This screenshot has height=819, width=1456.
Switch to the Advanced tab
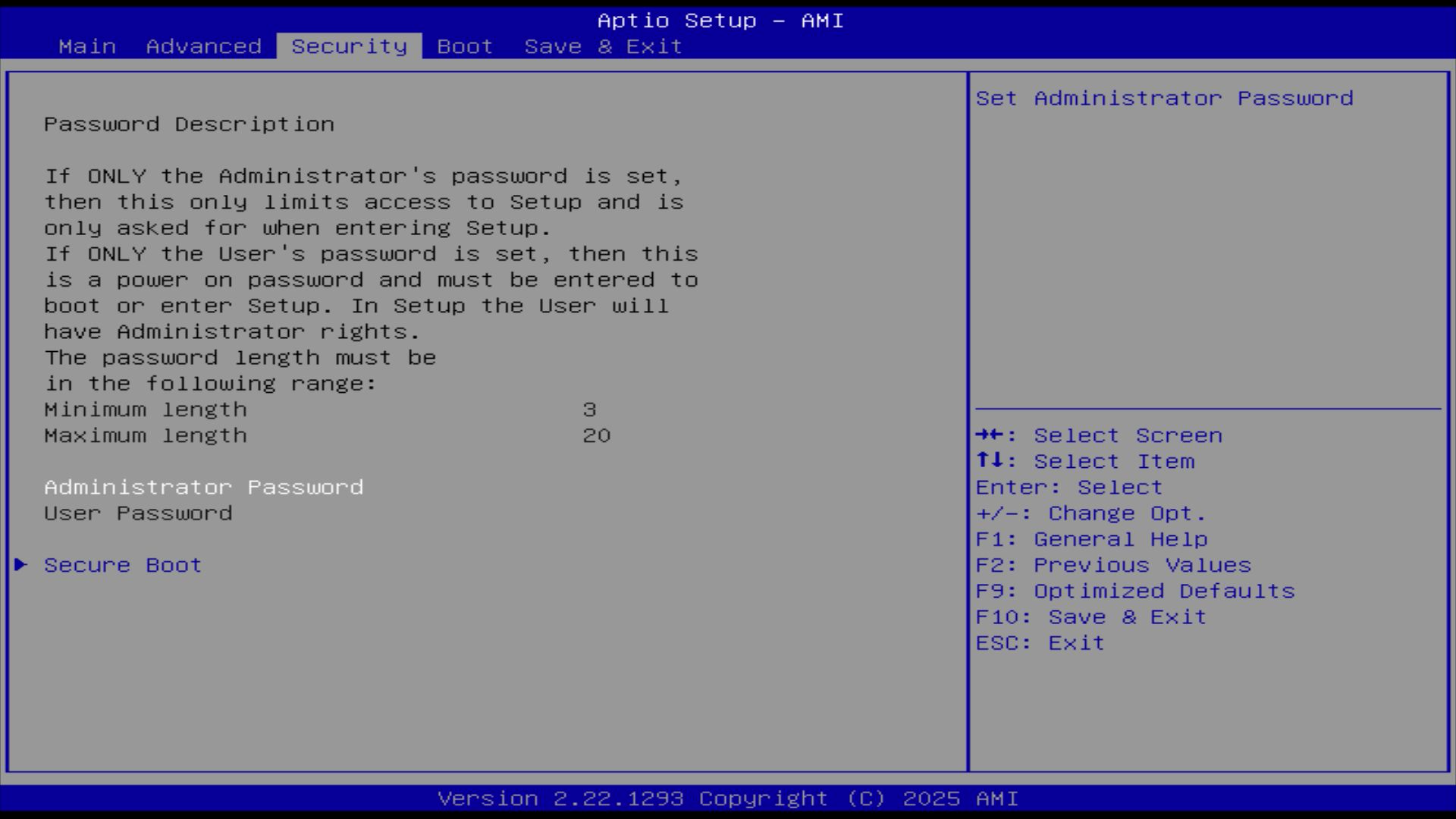[203, 46]
